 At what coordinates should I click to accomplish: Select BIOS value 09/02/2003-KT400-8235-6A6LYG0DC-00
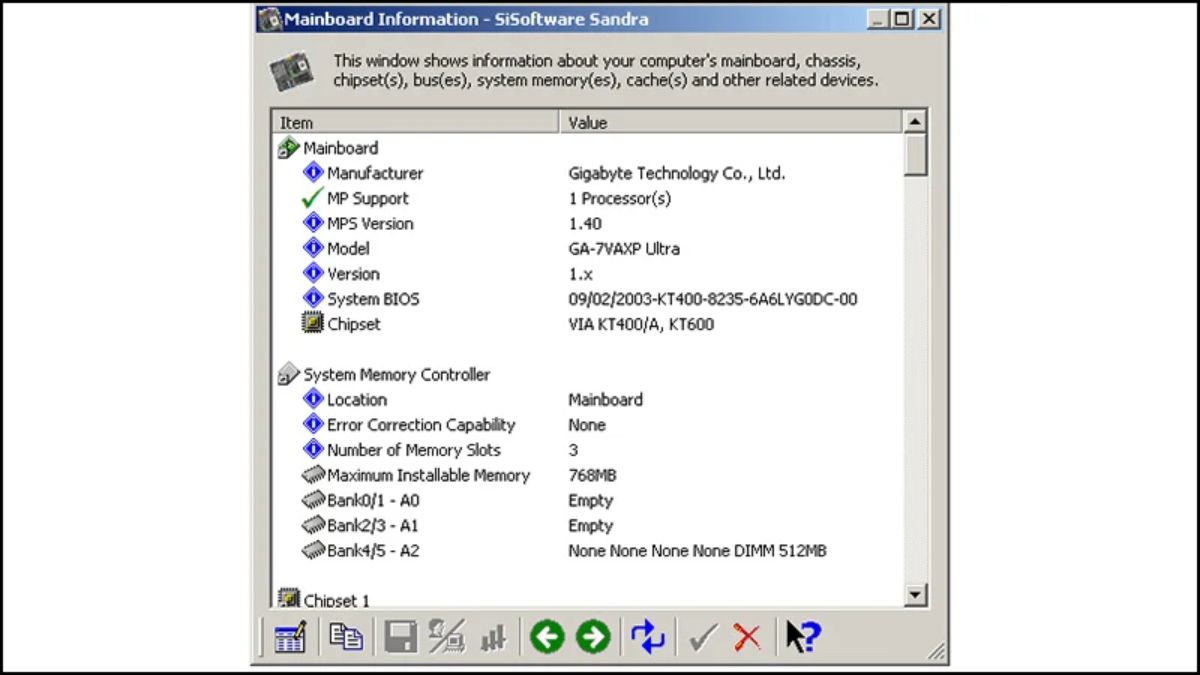pos(713,298)
